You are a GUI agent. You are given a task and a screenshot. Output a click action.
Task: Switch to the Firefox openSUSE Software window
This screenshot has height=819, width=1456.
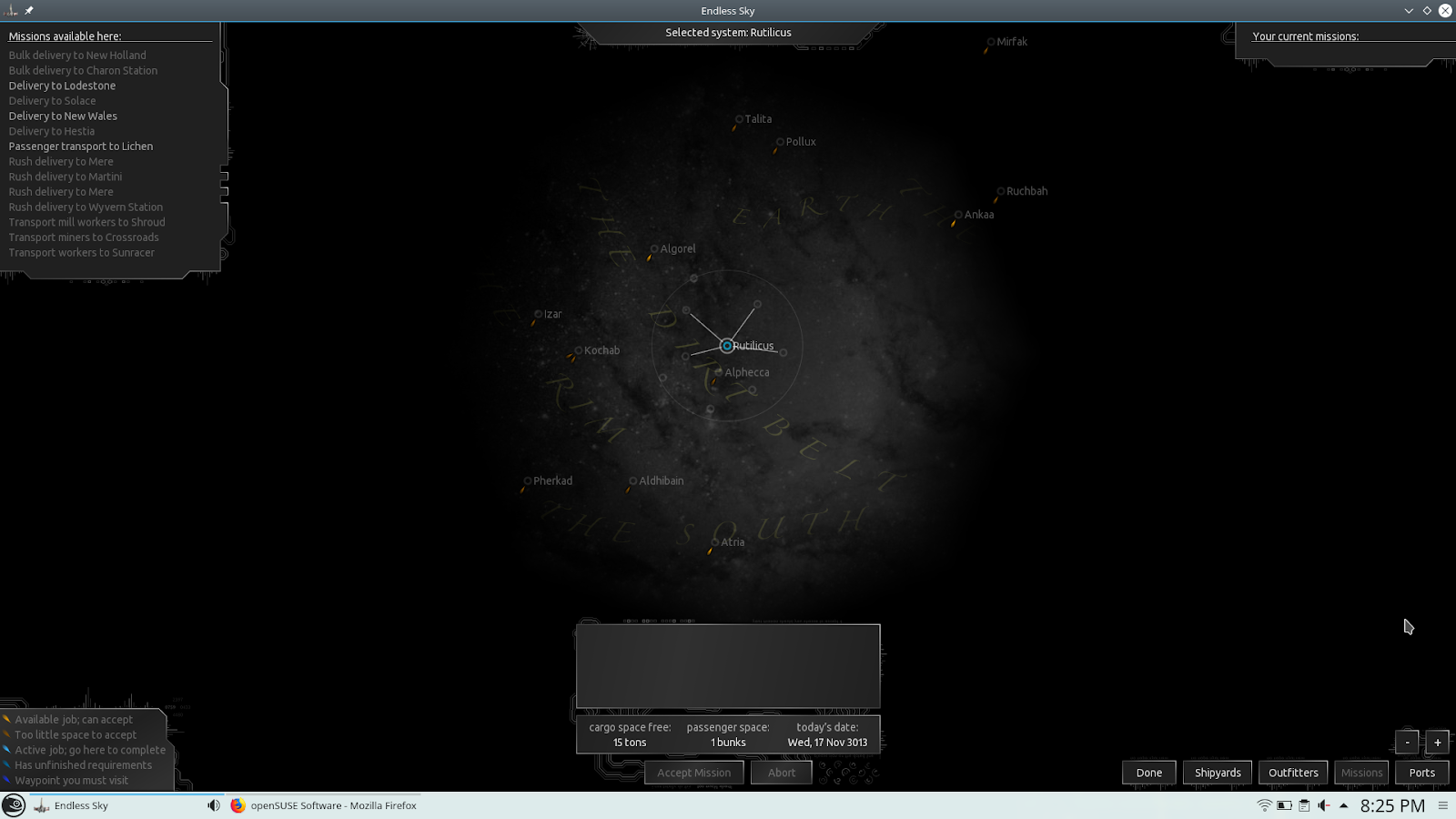coord(324,805)
